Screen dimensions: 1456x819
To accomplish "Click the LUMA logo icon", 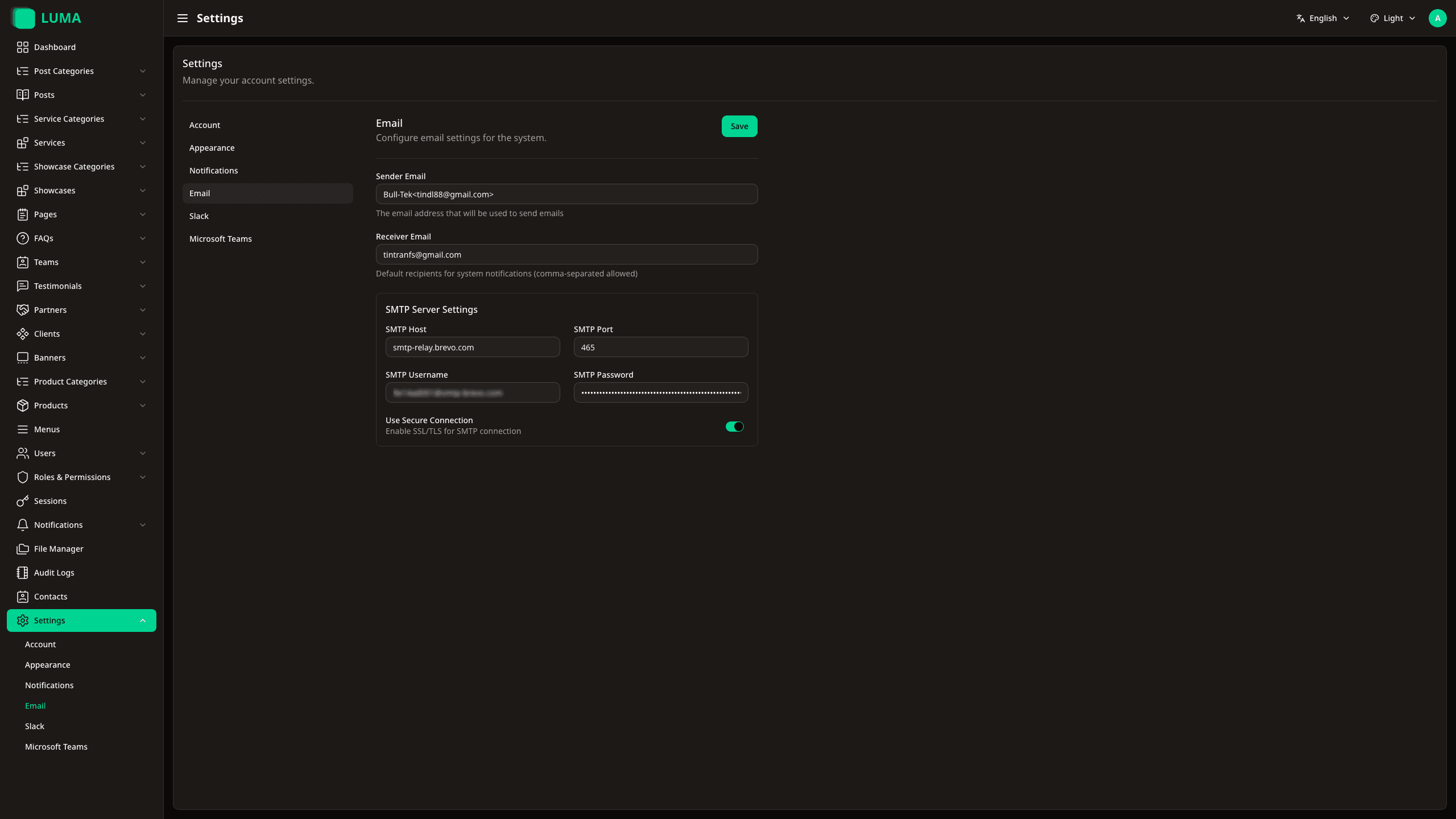I will pos(23,18).
